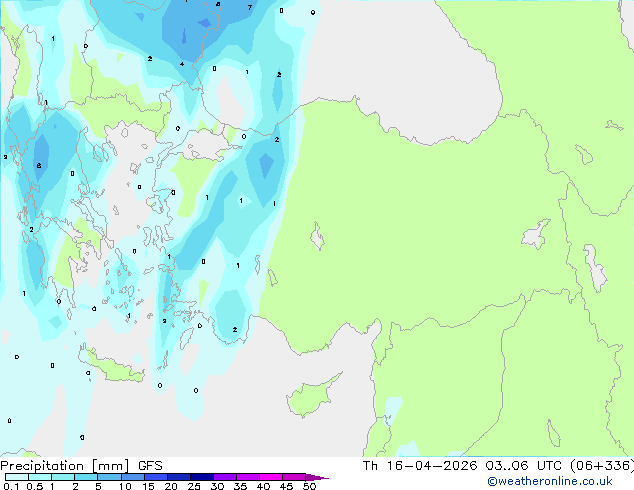This screenshot has height=490, width=634.
Task: Pick the legend swatch between 0.5 and 1
Action: pos(40,477)
